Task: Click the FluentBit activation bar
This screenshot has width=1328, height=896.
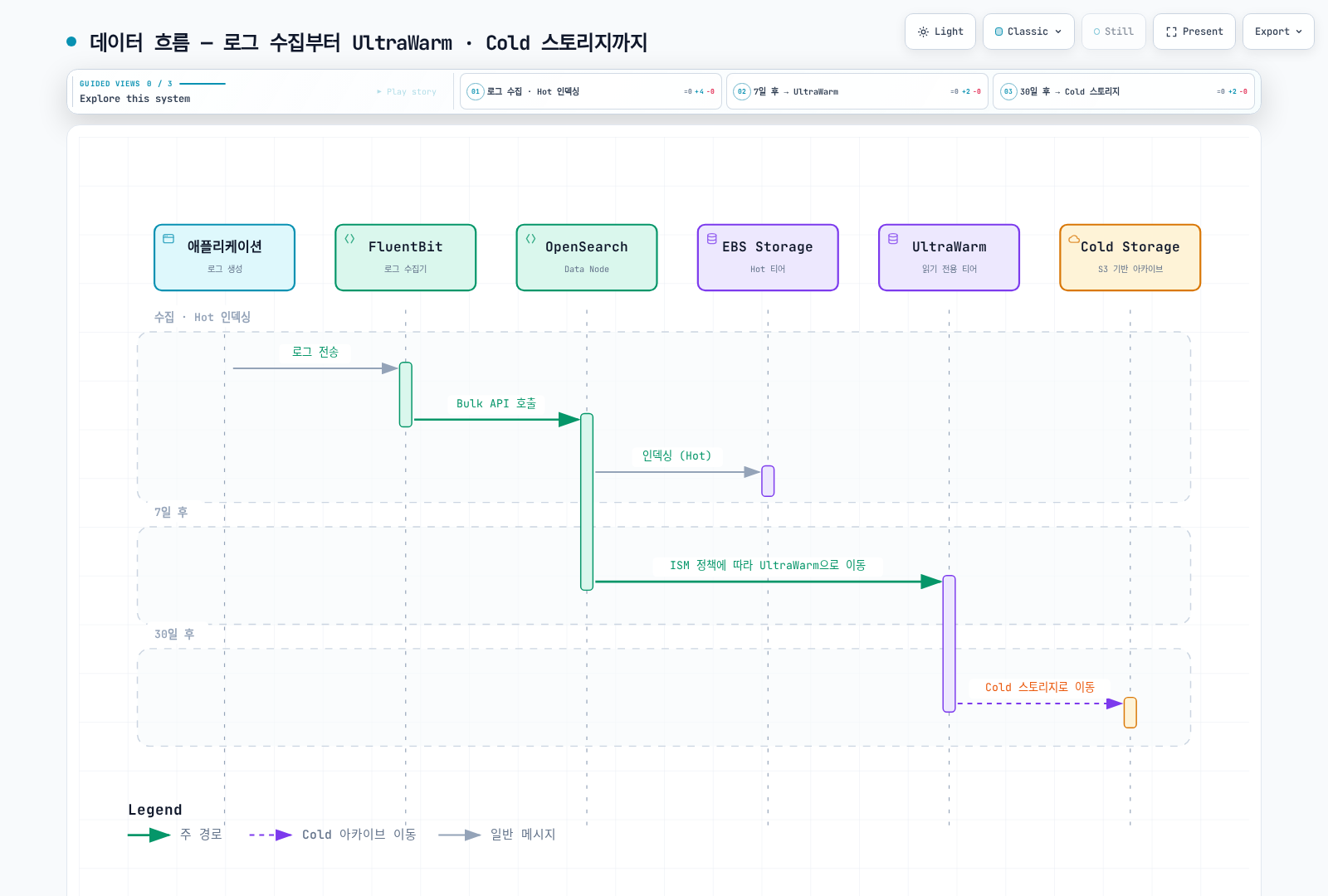Action: coord(406,395)
